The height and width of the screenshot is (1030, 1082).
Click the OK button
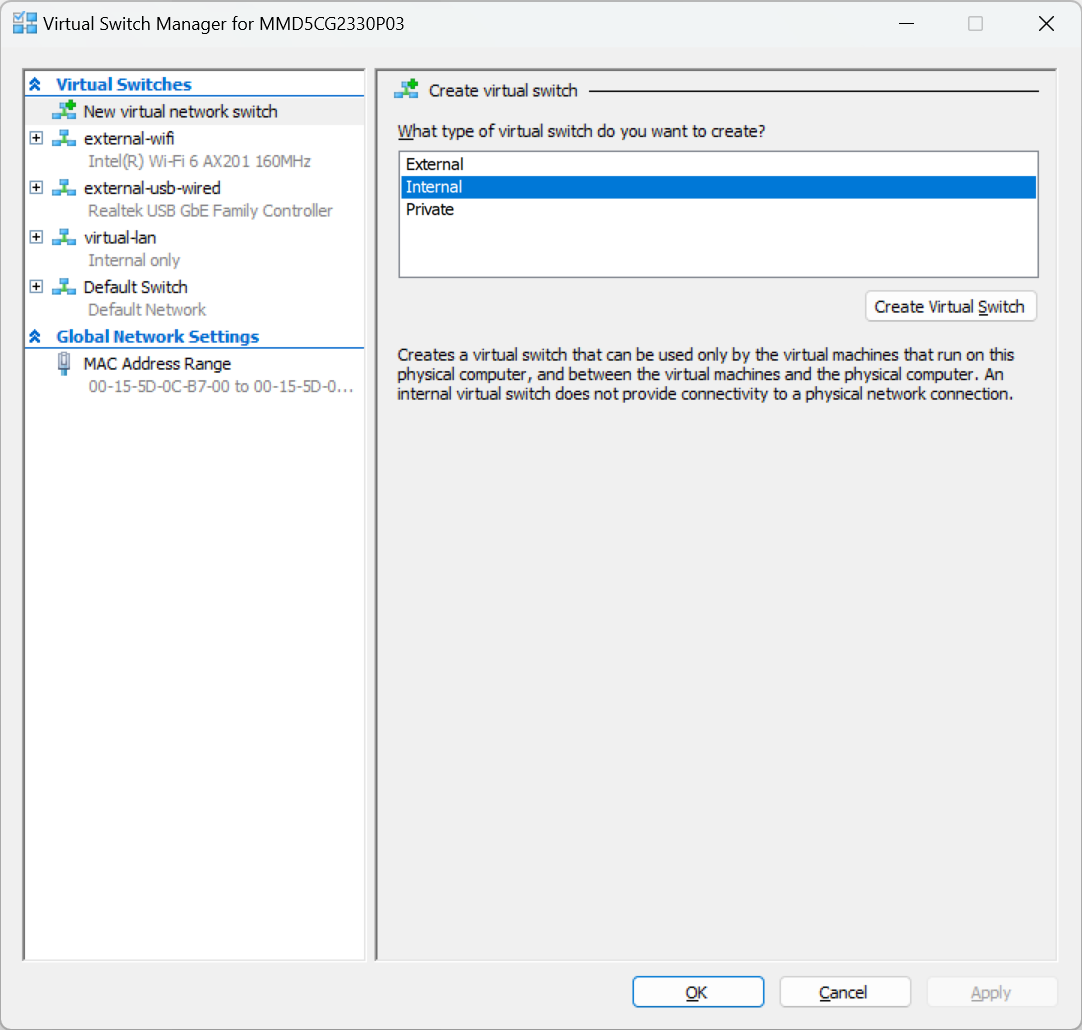697,992
